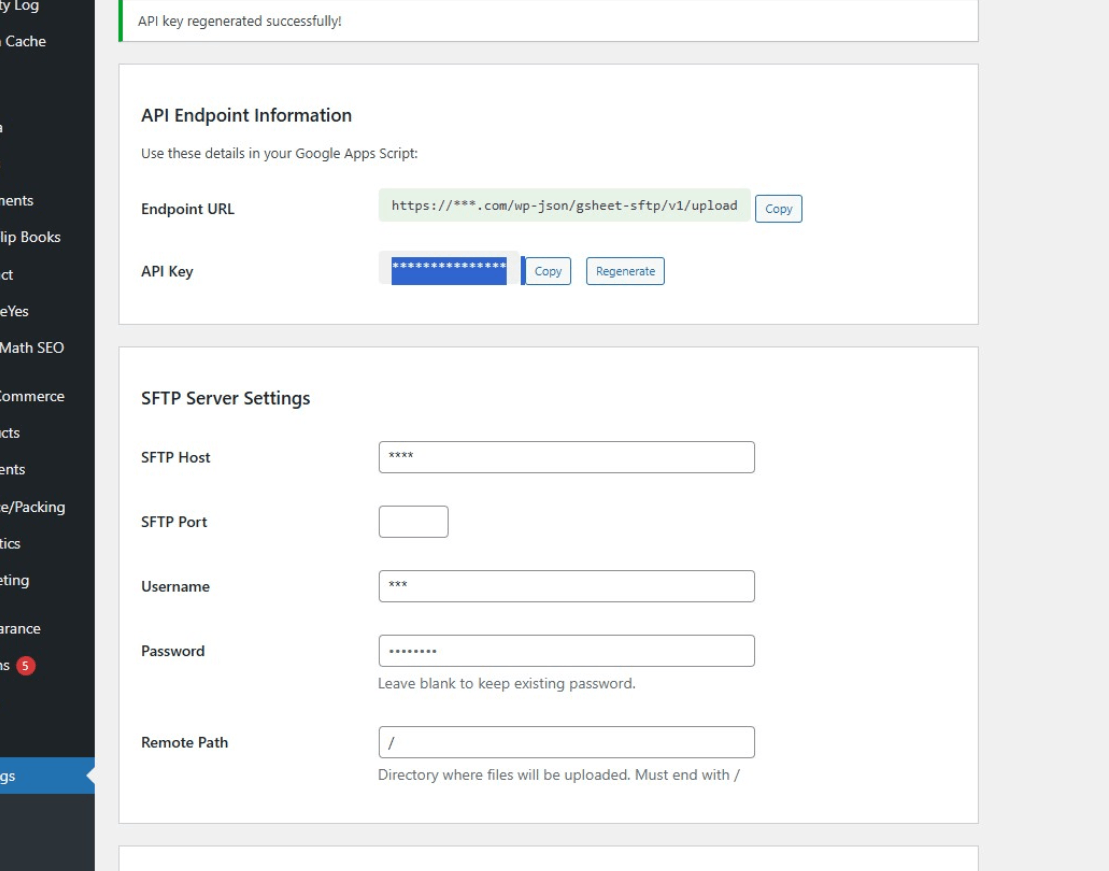Open the WooCommerce sidebar menu

click(x=32, y=396)
